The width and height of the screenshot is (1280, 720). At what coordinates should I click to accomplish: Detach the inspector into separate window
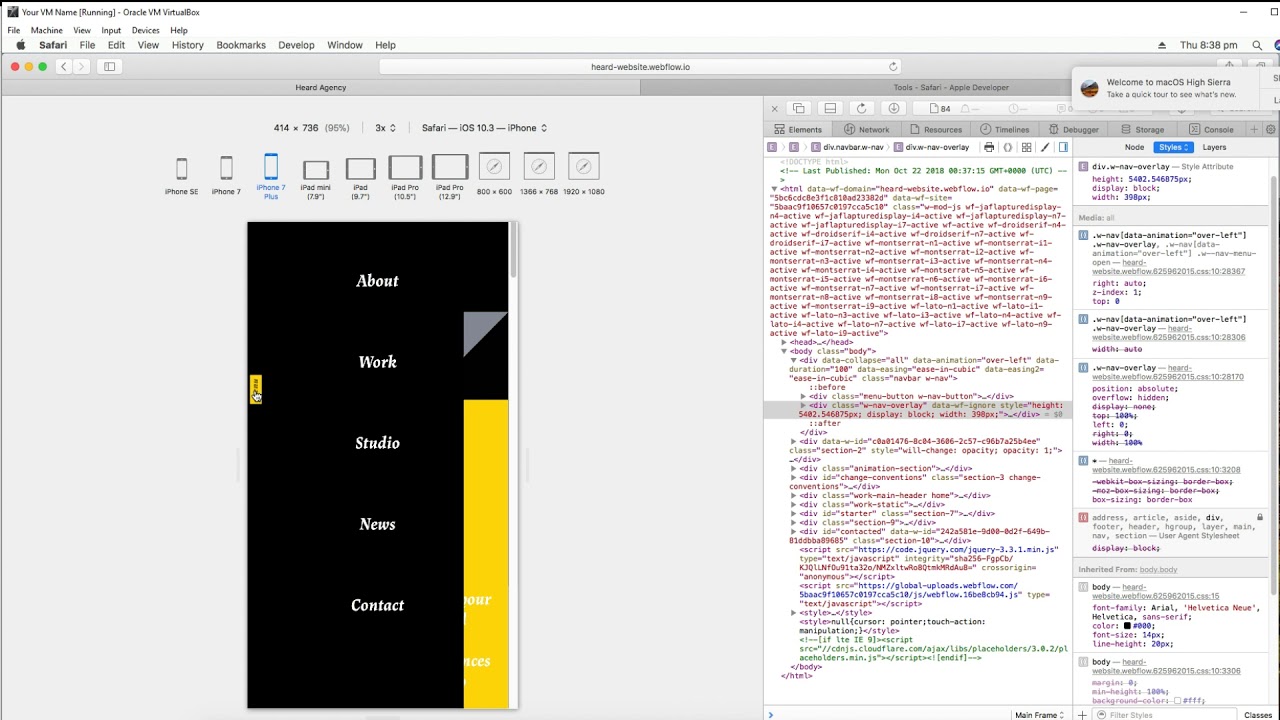(799, 108)
